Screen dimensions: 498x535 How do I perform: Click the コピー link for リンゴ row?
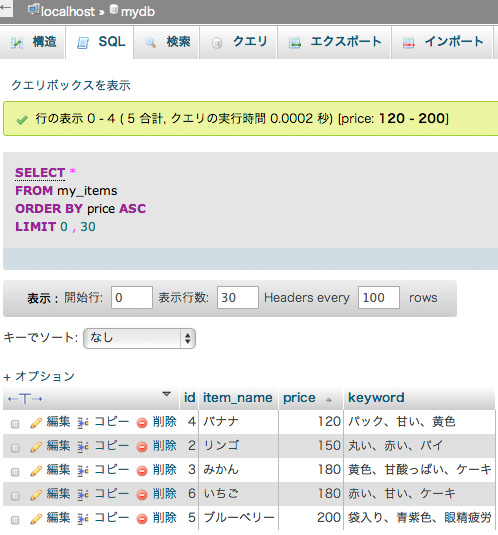coord(112,446)
